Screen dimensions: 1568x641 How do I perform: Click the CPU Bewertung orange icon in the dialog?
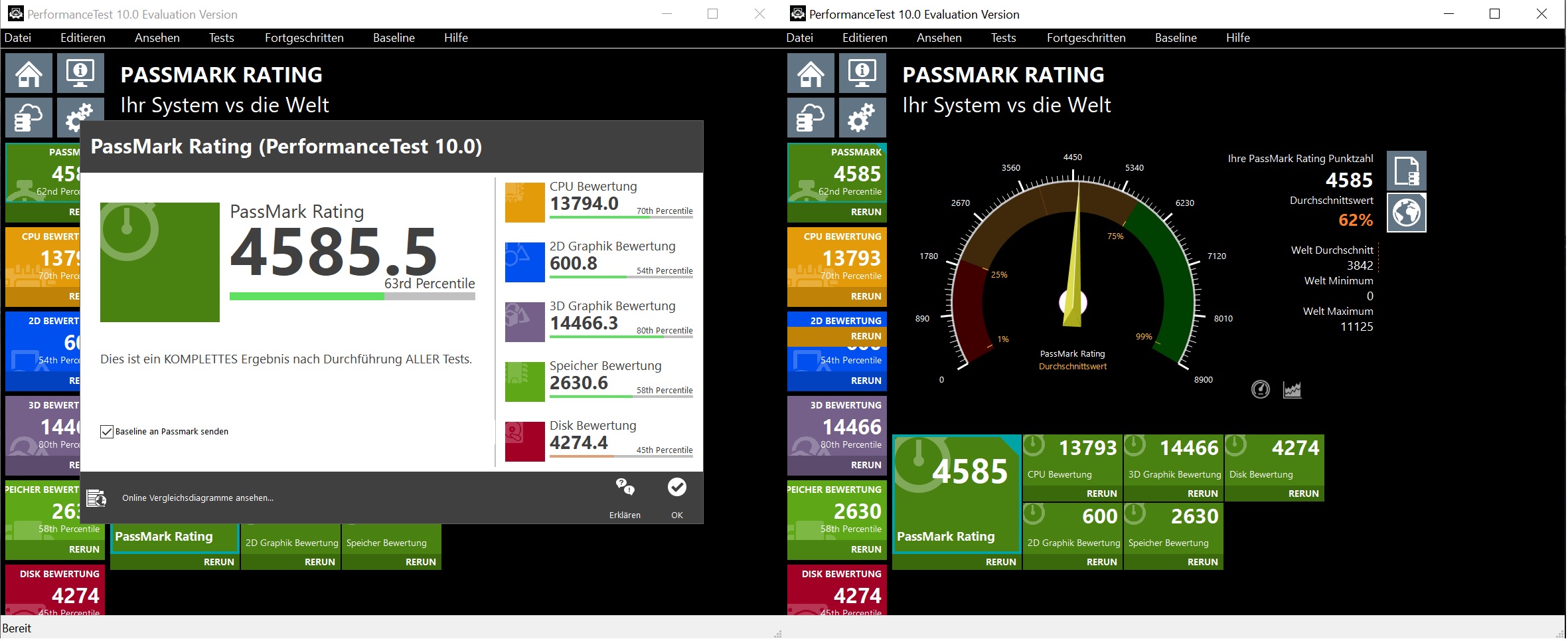[524, 203]
